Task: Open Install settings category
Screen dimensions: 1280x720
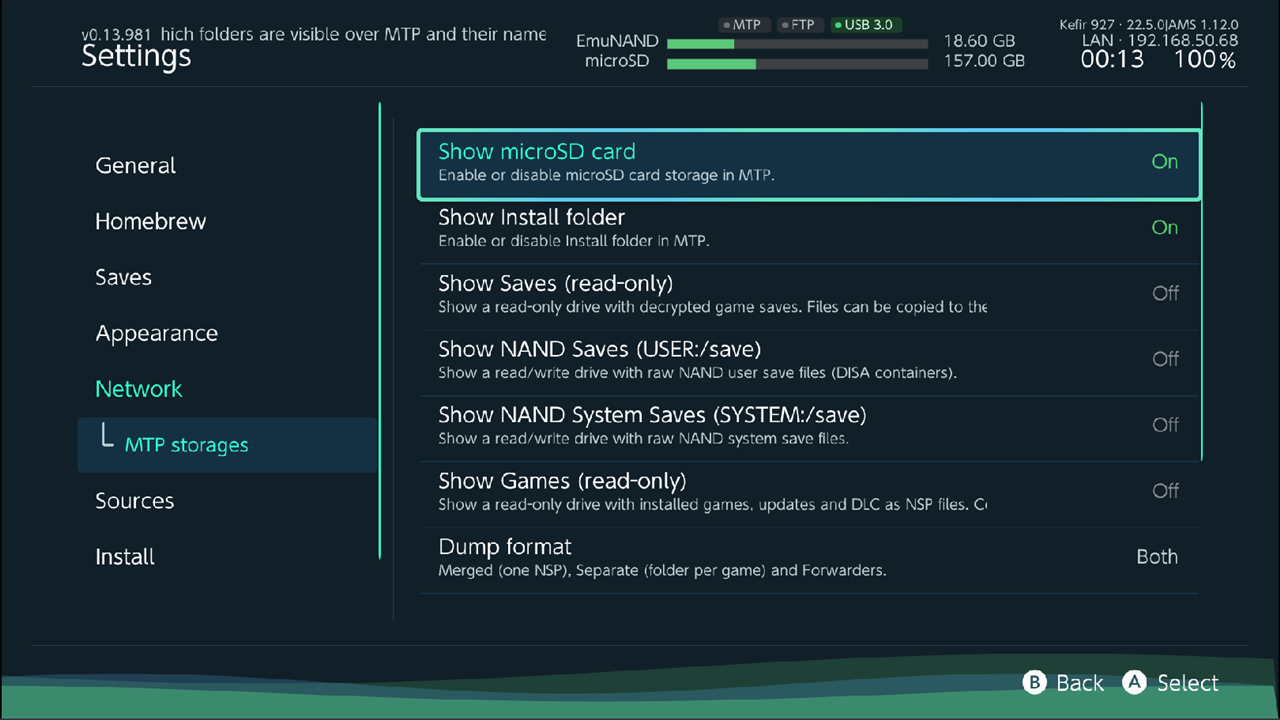Action: pyautogui.click(x=124, y=558)
